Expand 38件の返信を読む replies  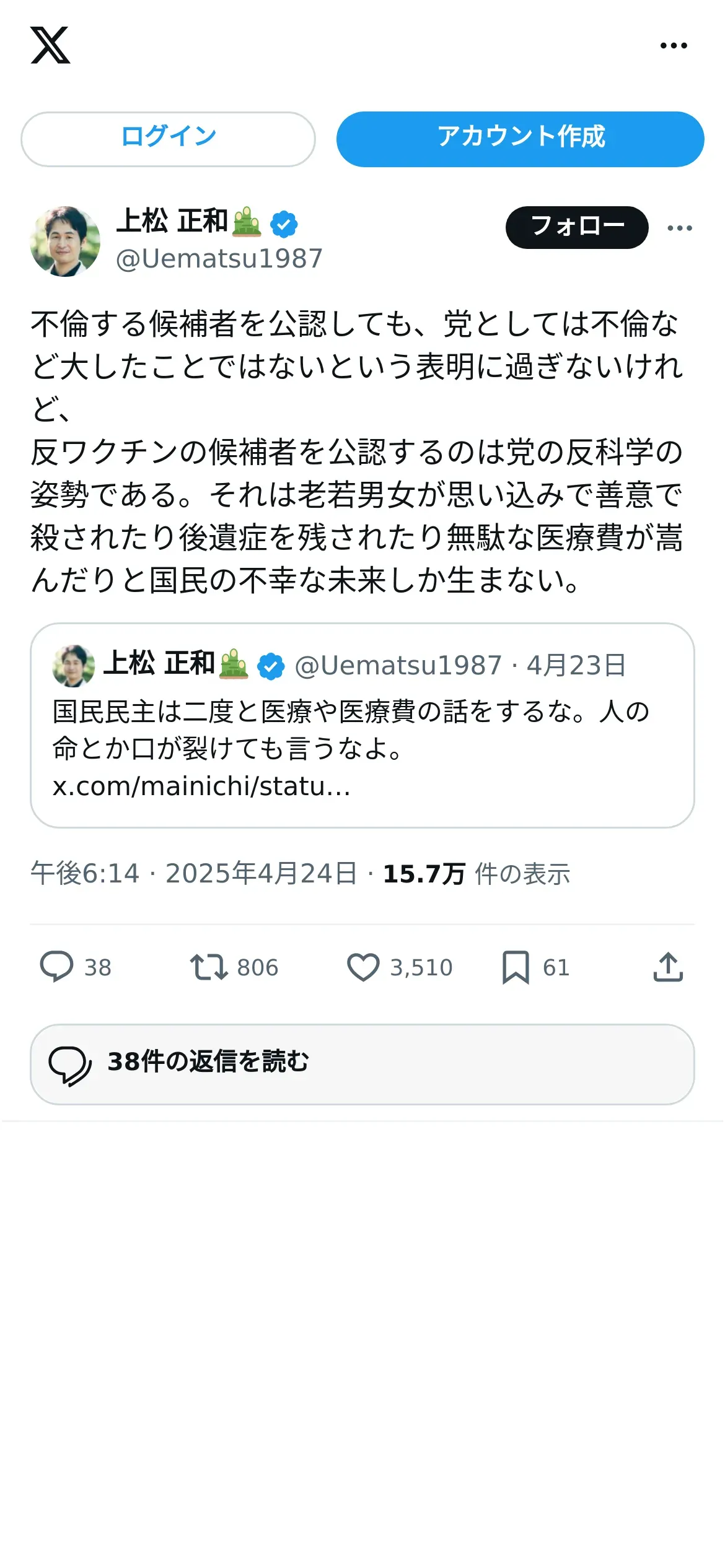tap(362, 1064)
